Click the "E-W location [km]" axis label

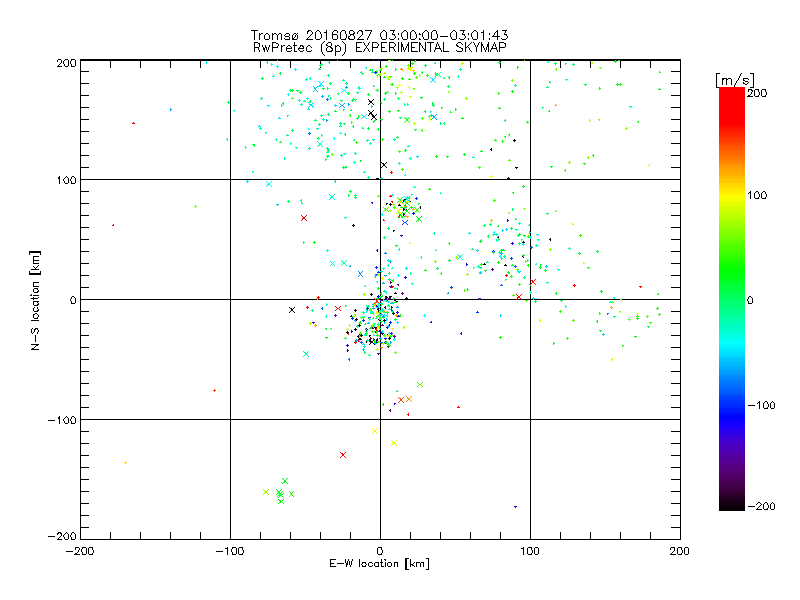(x=380, y=563)
